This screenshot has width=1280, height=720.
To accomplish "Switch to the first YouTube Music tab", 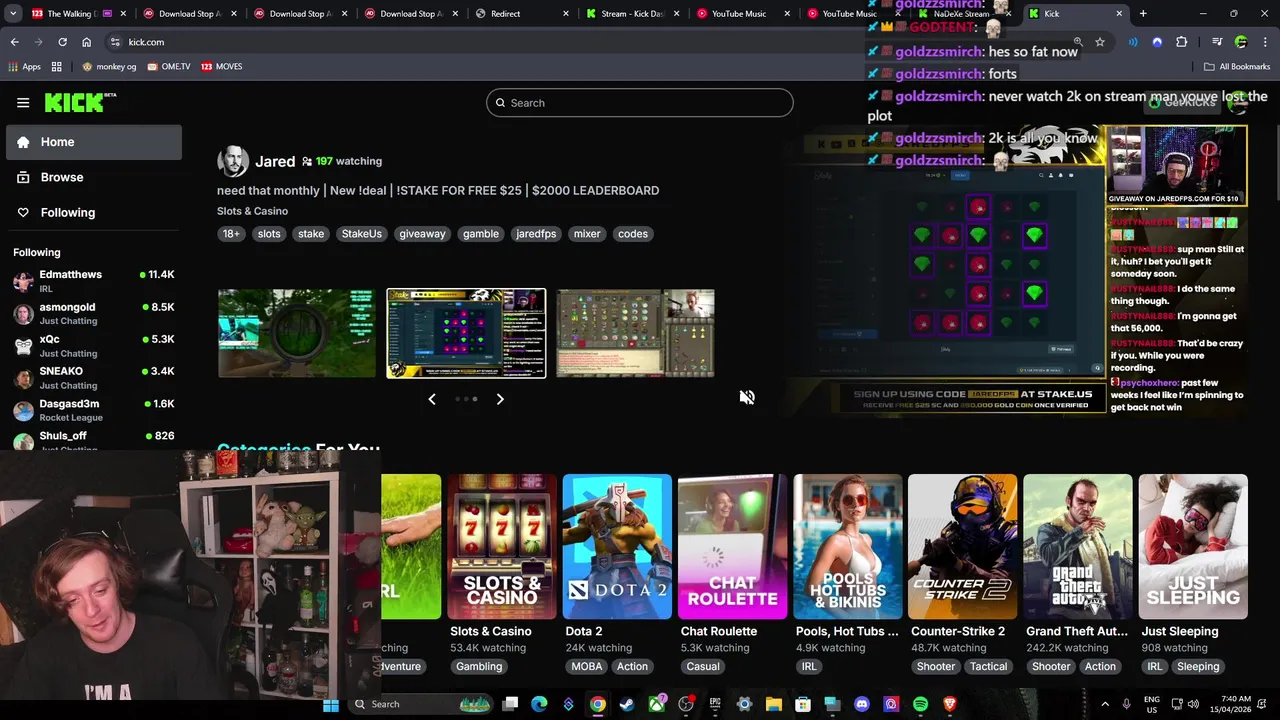I will (743, 14).
